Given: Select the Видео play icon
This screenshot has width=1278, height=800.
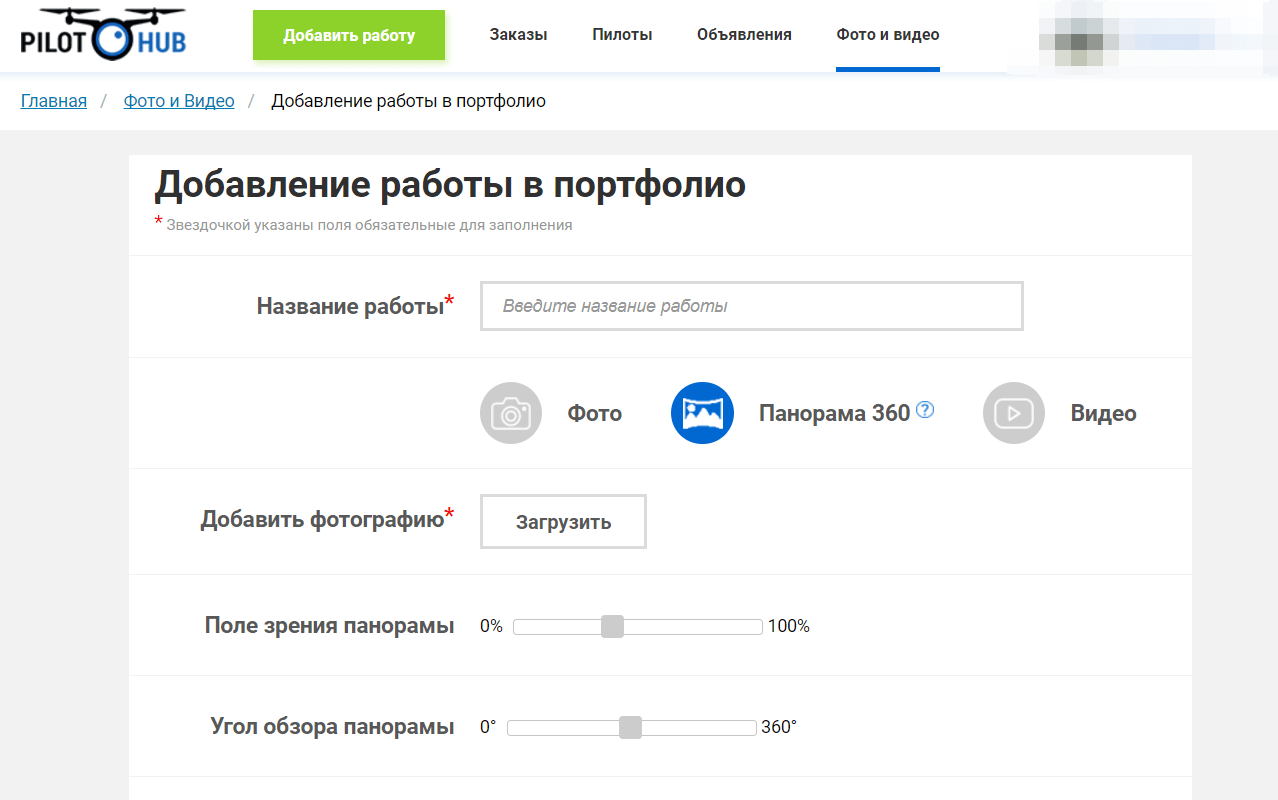Looking at the screenshot, I should pyautogui.click(x=1013, y=412).
